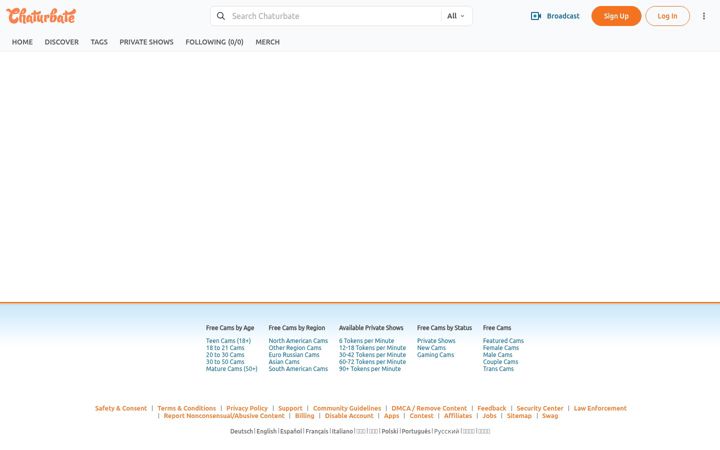Open the Support footer link
This screenshot has width=720, height=450.
click(290, 408)
